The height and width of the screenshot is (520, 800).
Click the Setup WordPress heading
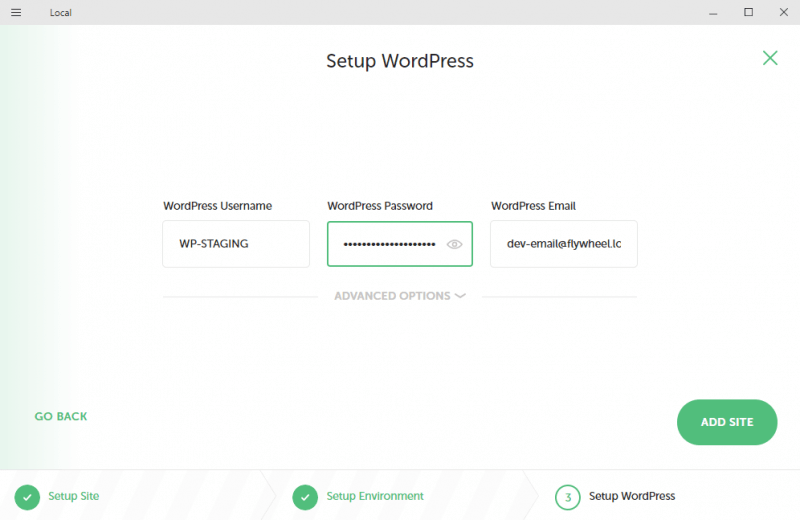400,61
